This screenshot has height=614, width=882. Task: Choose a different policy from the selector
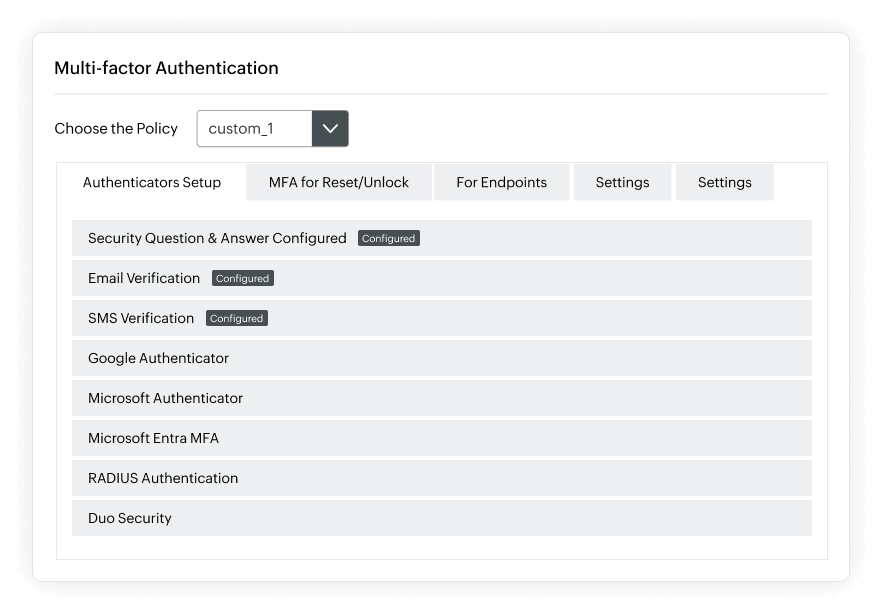coord(253,128)
